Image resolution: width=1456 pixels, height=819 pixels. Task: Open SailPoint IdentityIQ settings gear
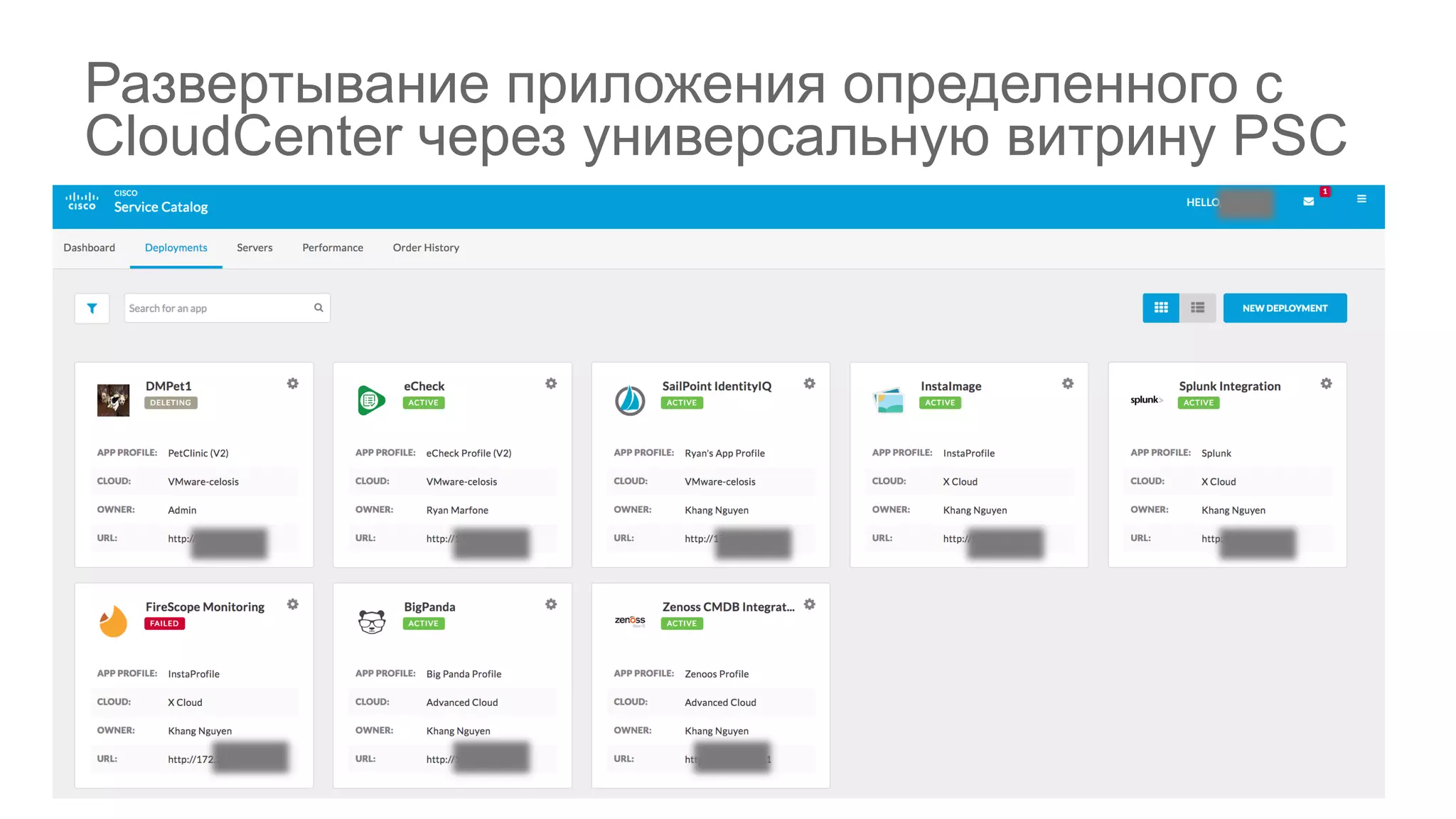[x=809, y=383]
